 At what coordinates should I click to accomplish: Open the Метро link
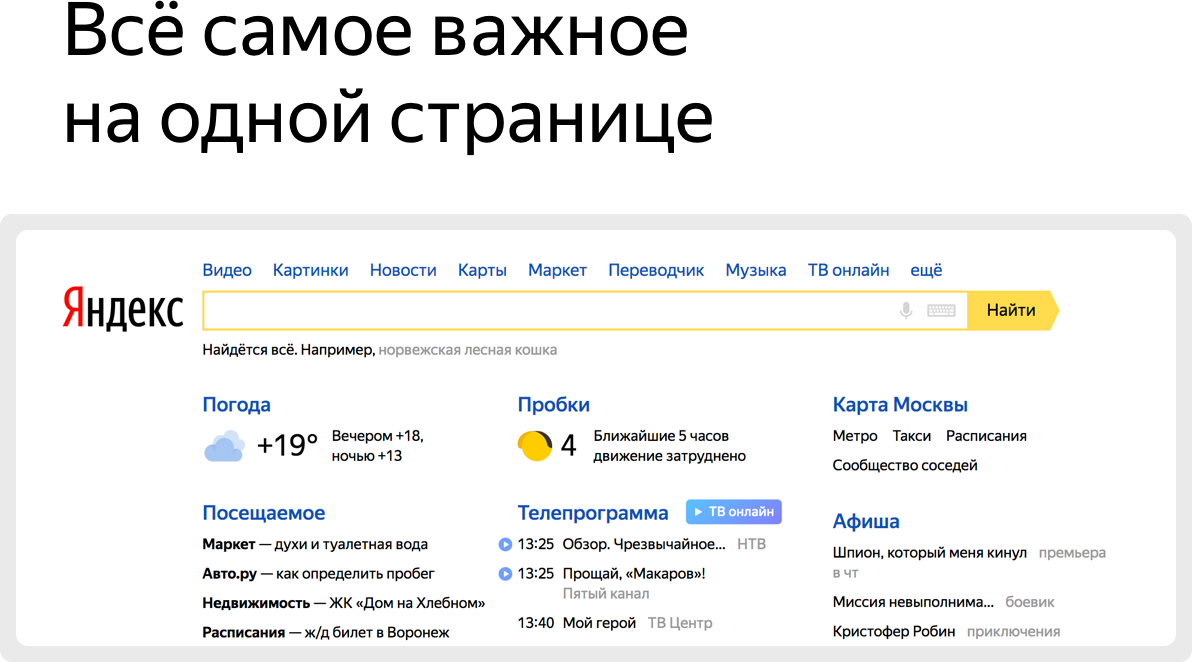(854, 436)
